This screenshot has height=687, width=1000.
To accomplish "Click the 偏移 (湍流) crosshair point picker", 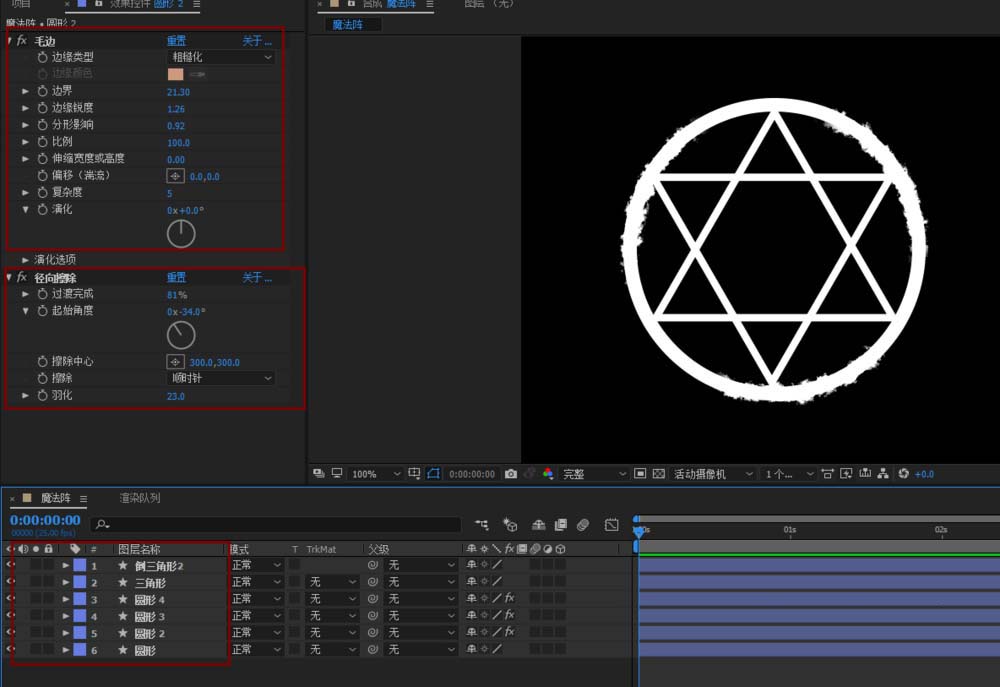I will 175,176.
